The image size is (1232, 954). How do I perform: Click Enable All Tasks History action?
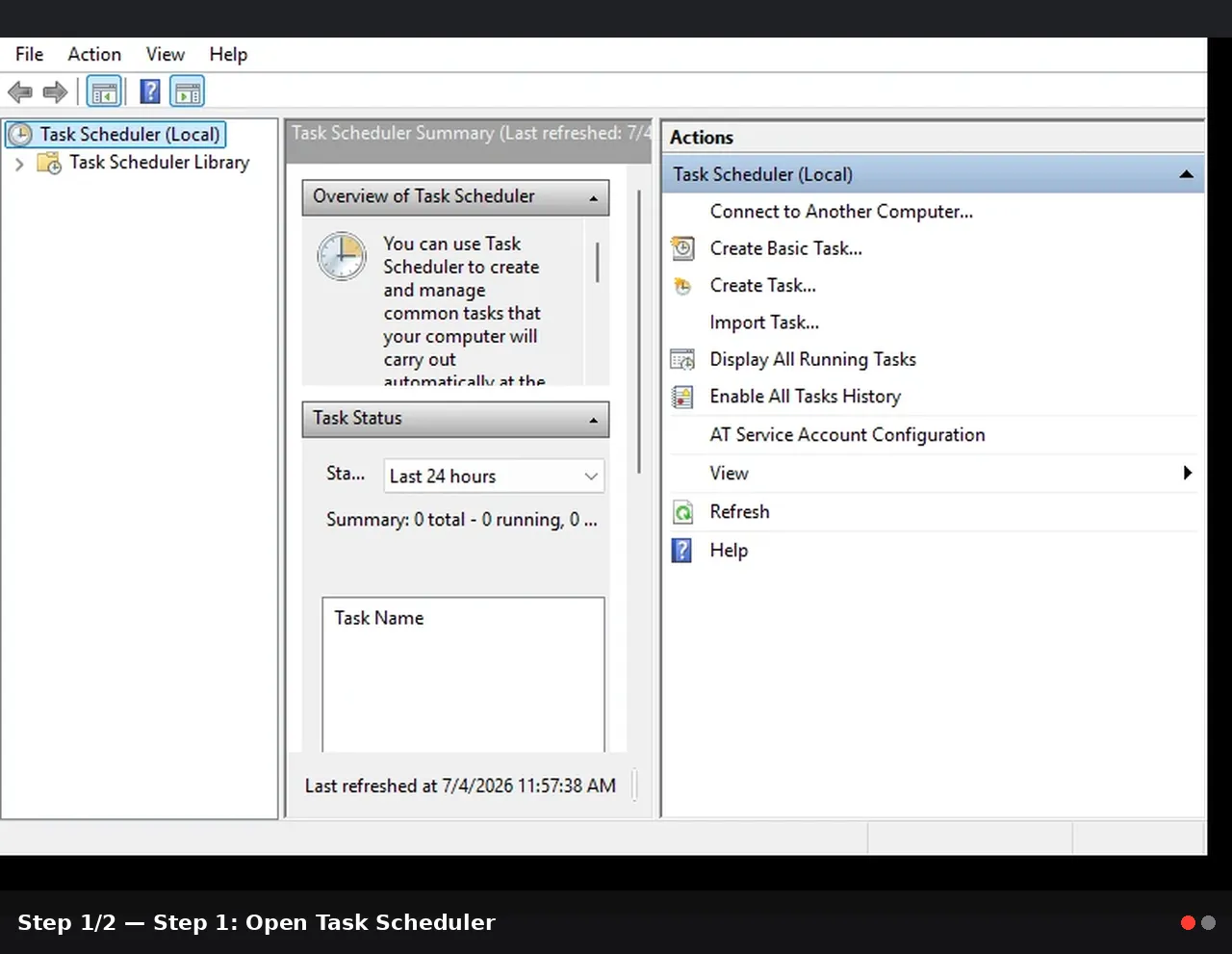tap(805, 397)
